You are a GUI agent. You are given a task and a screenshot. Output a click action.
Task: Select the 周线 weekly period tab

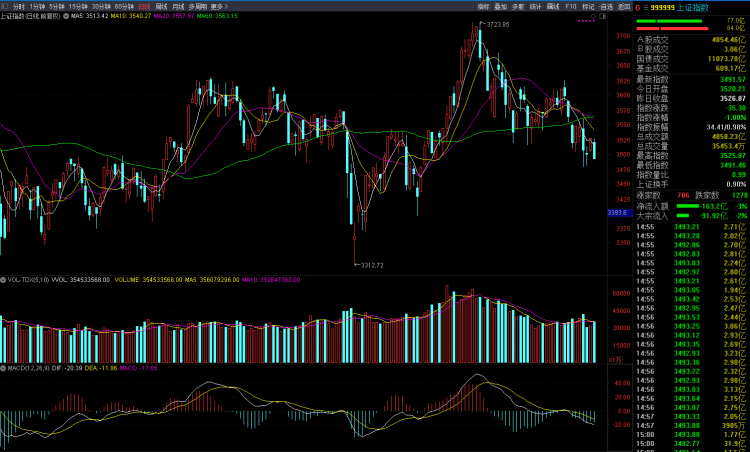click(161, 7)
